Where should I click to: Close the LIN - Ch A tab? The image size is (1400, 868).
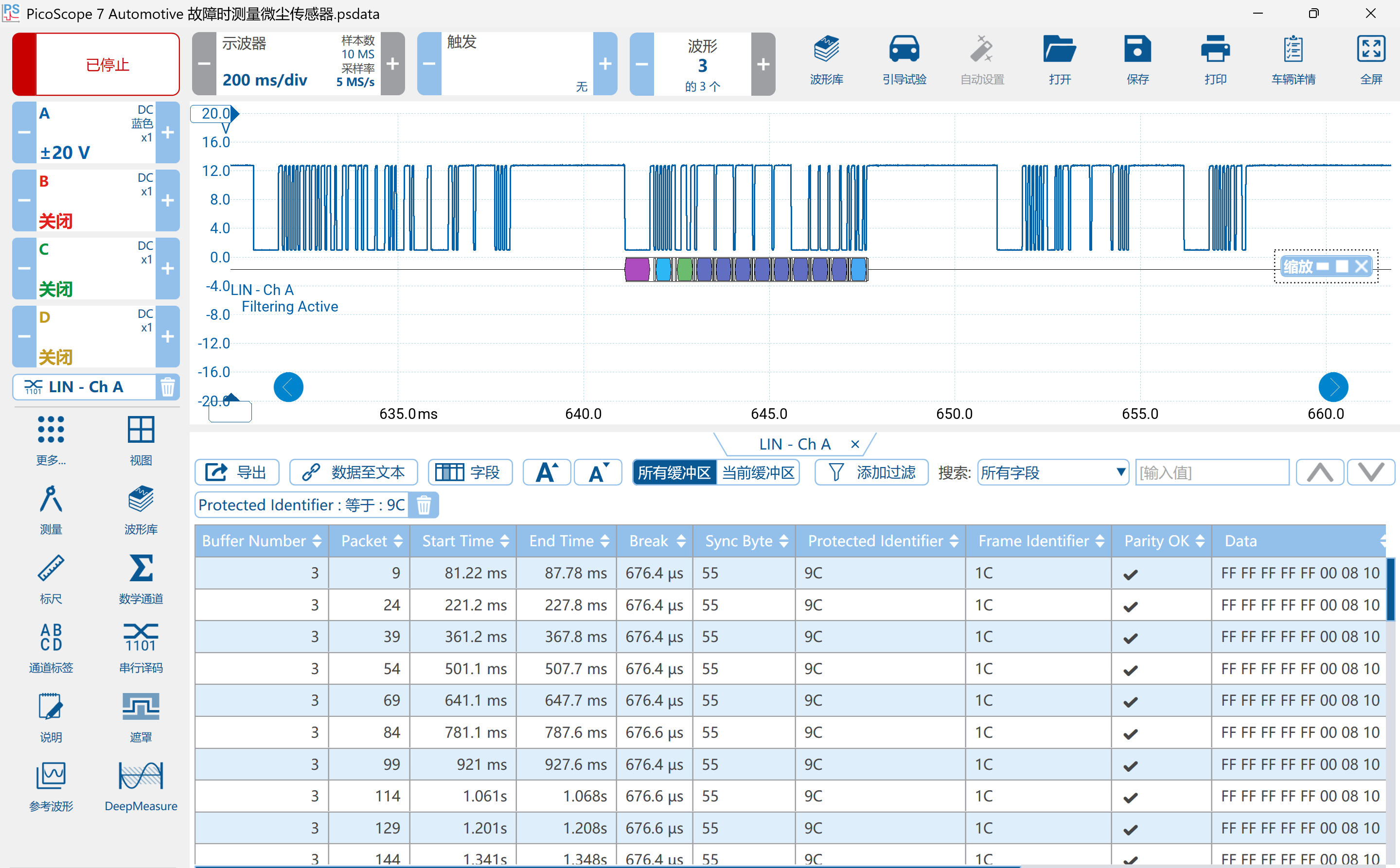tap(854, 444)
